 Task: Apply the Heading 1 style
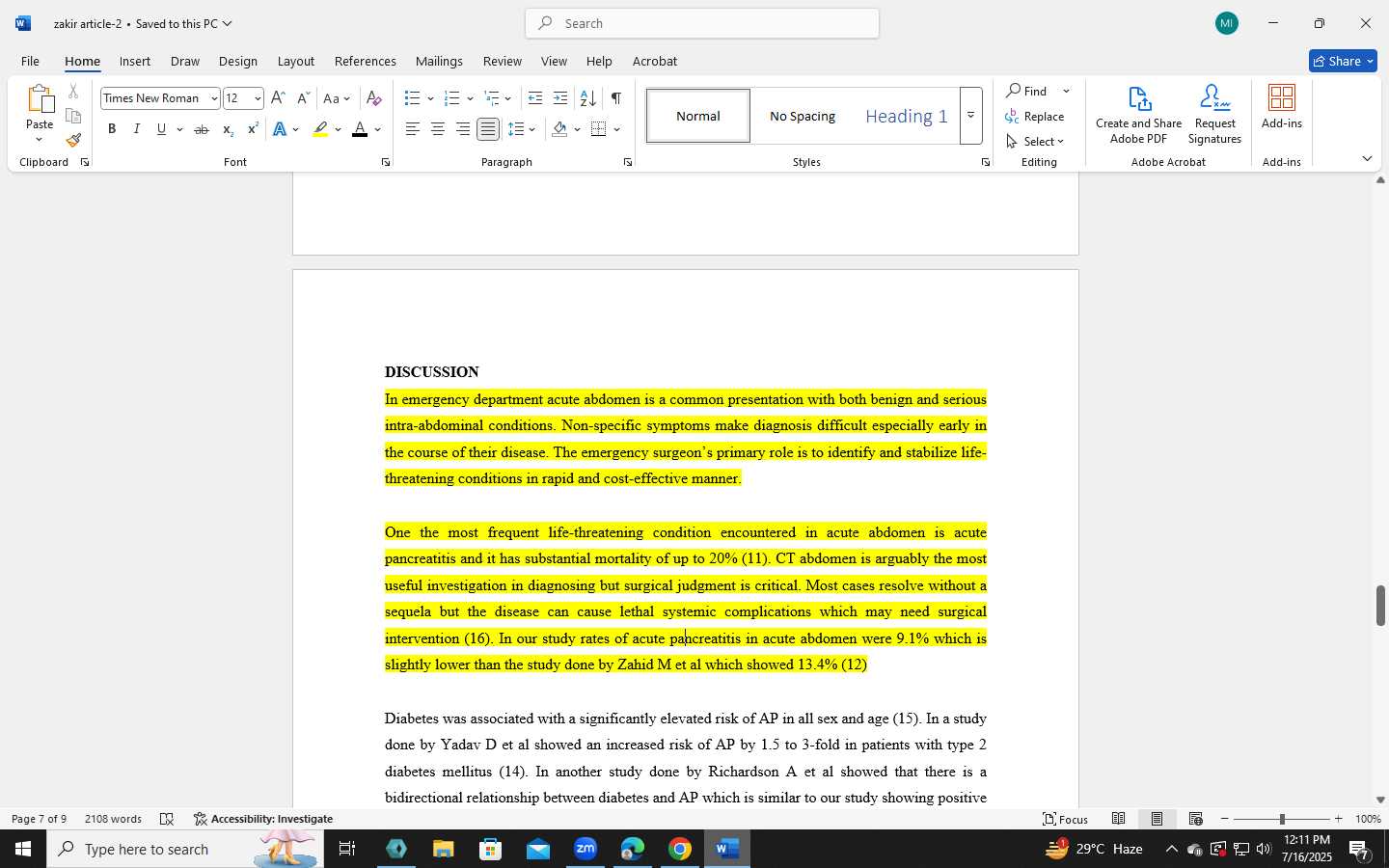click(x=906, y=116)
